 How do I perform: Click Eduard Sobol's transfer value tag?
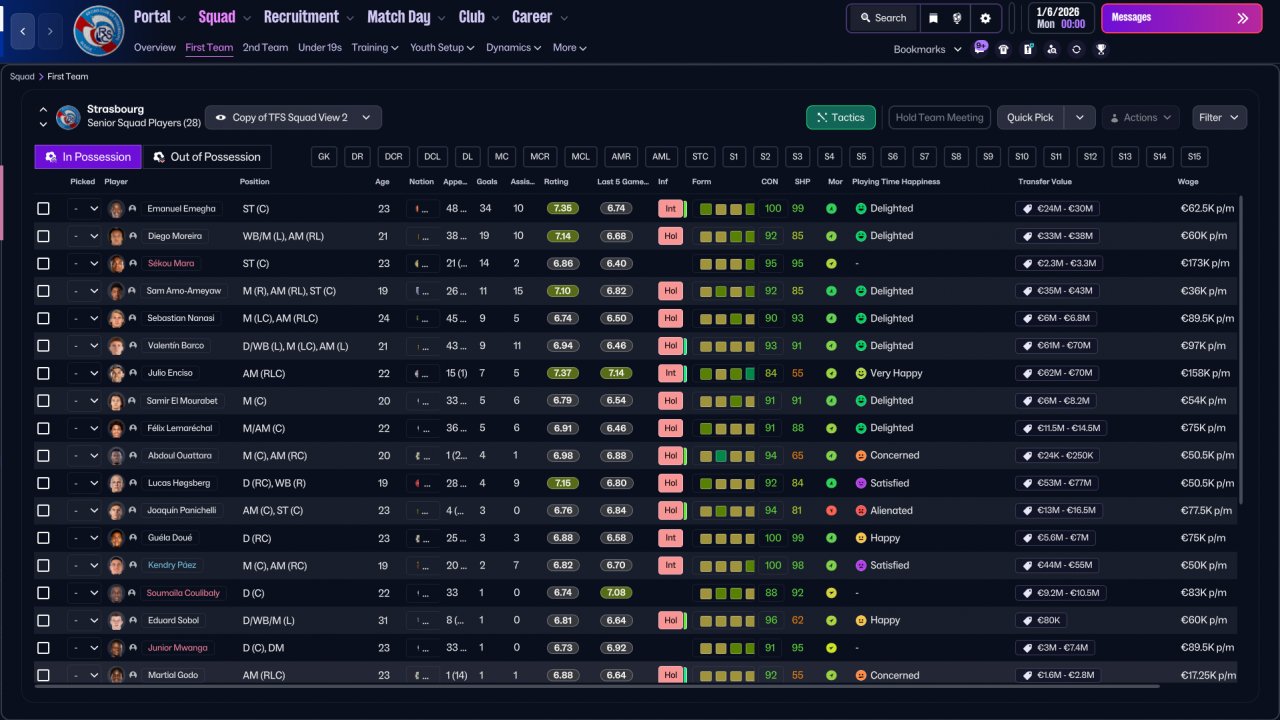[1043, 620]
